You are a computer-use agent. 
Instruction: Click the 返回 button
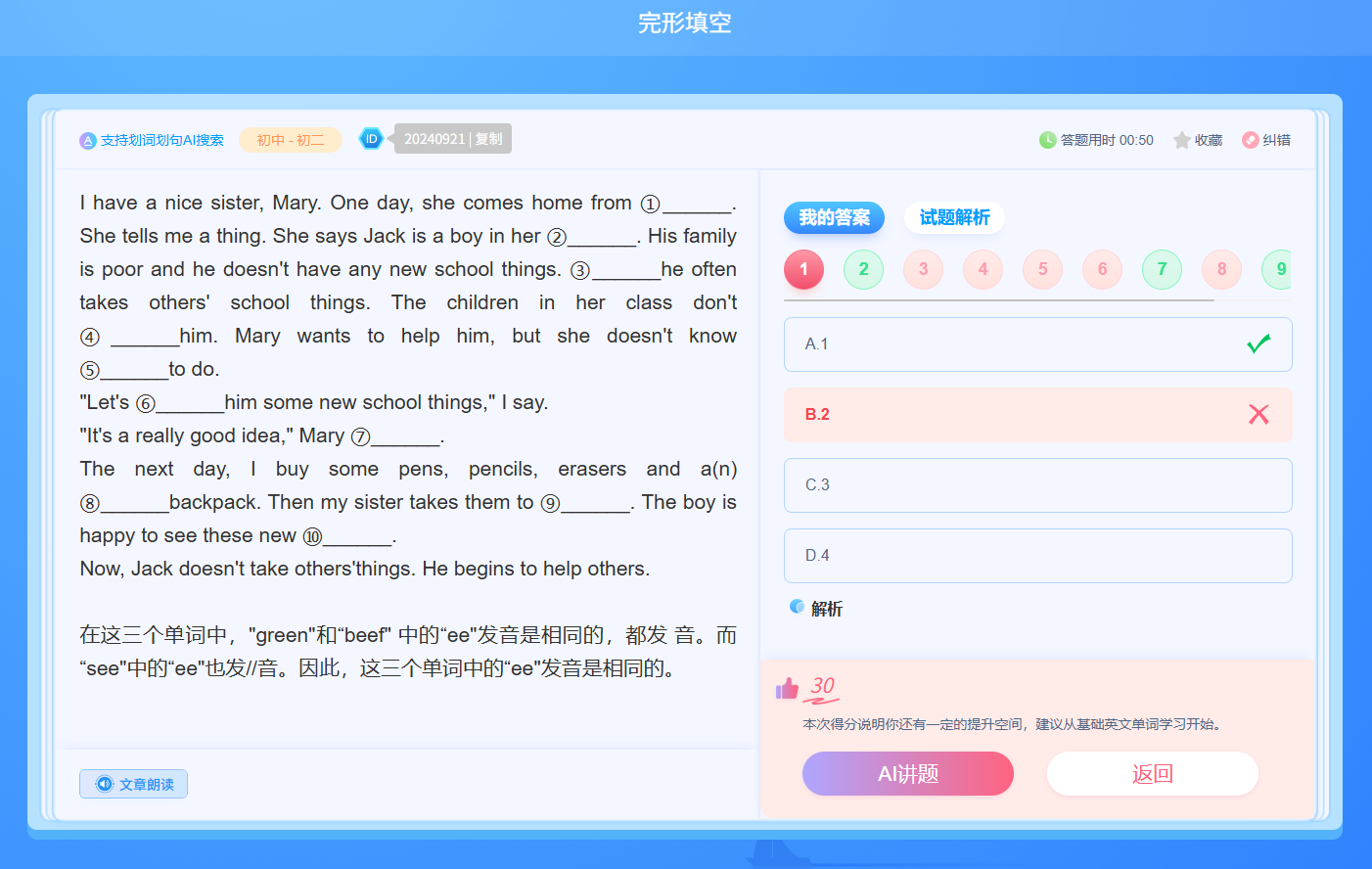coord(1152,774)
